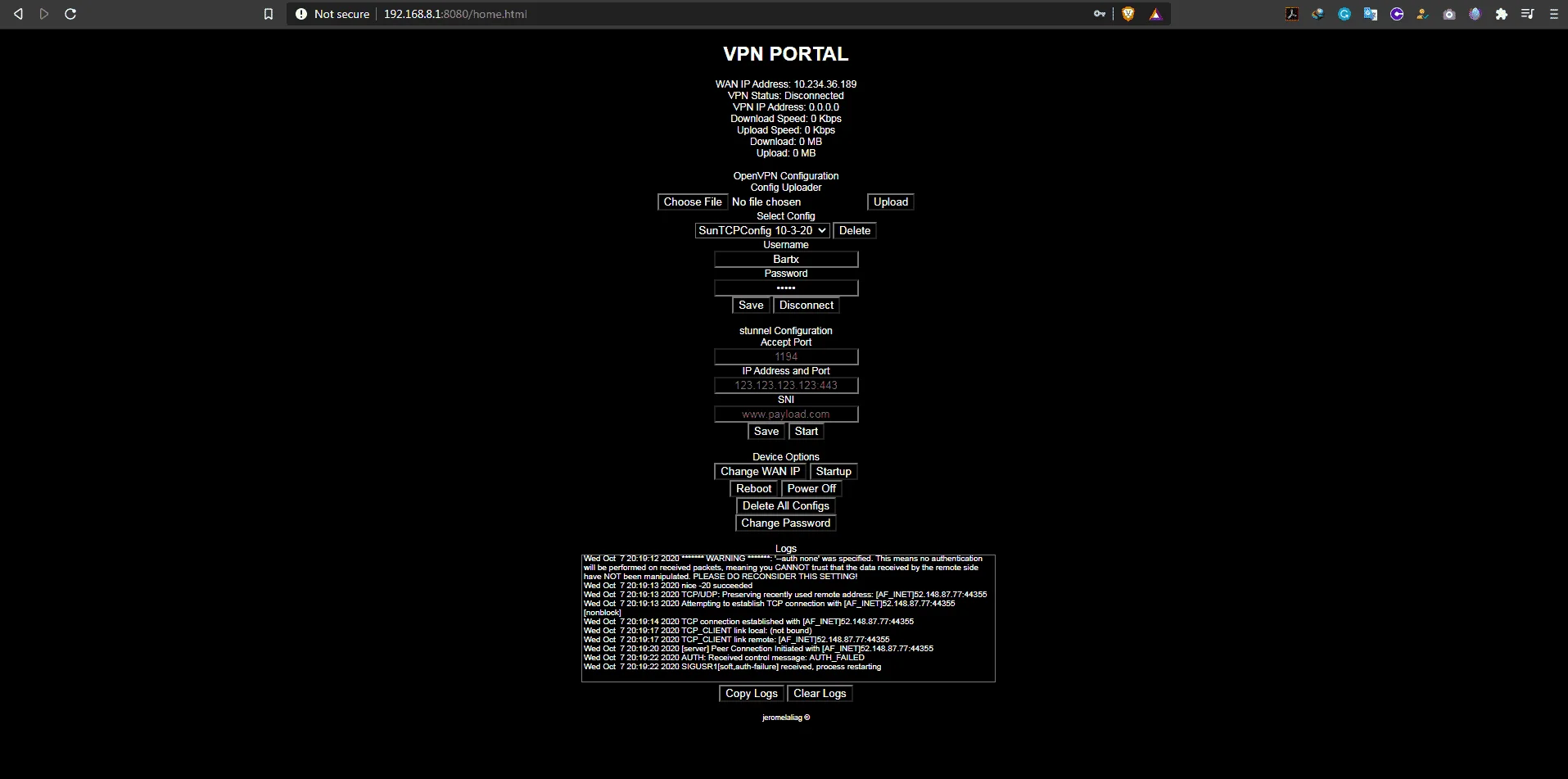Click the IP Address and Port field
The width and height of the screenshot is (1568, 779).
point(786,386)
